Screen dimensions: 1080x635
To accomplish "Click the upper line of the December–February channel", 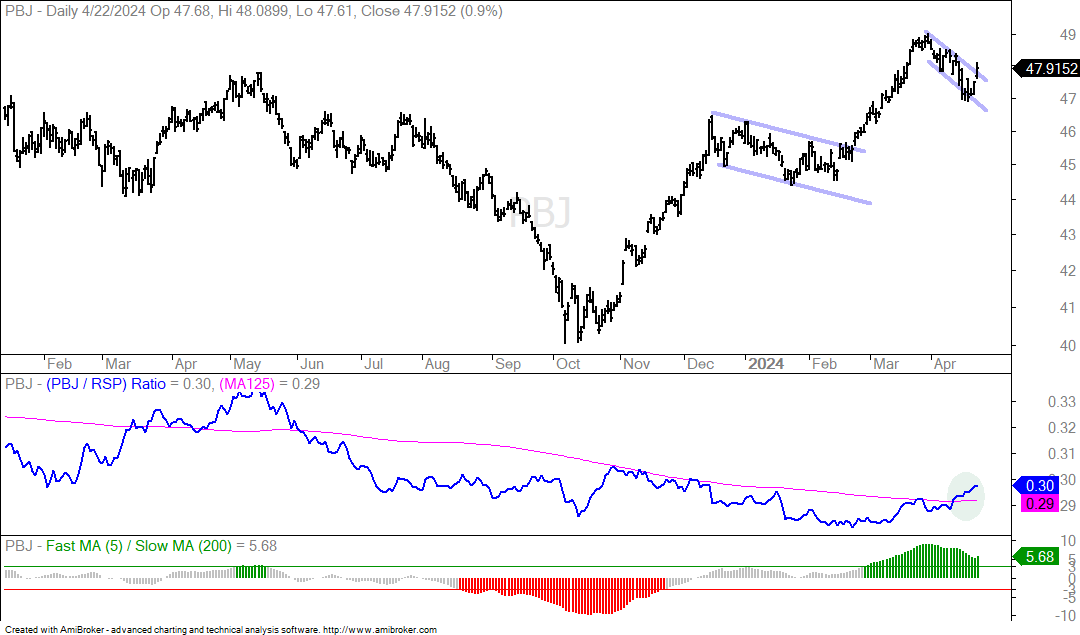I will pyautogui.click(x=788, y=132).
